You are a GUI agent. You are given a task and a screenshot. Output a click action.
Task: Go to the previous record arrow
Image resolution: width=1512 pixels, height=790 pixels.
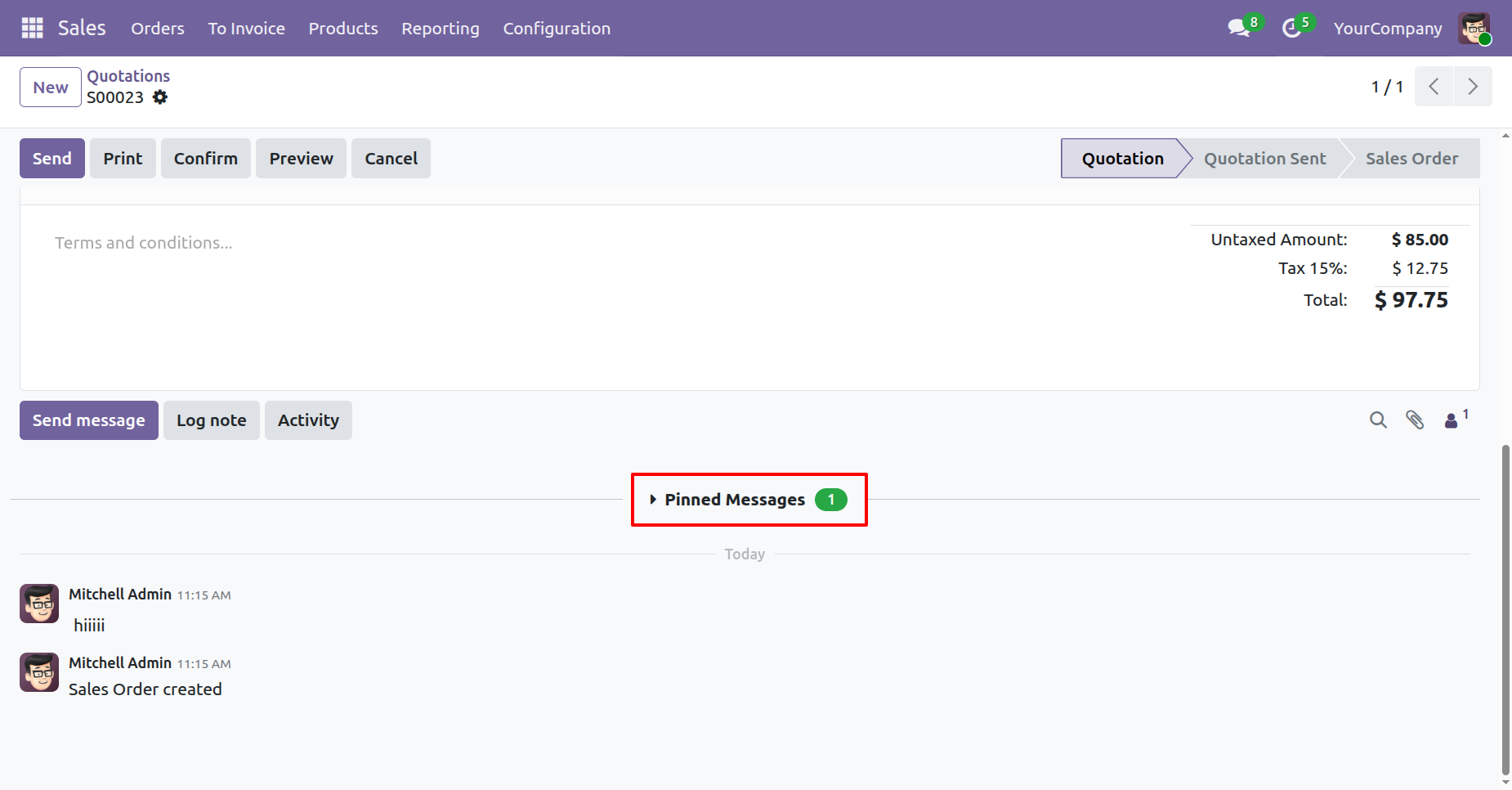[x=1434, y=87]
